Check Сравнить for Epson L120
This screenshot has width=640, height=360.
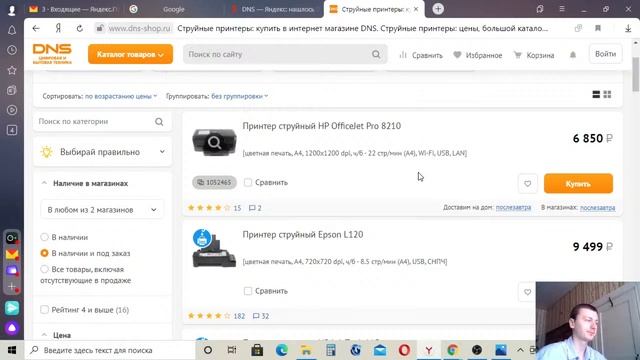(248, 291)
